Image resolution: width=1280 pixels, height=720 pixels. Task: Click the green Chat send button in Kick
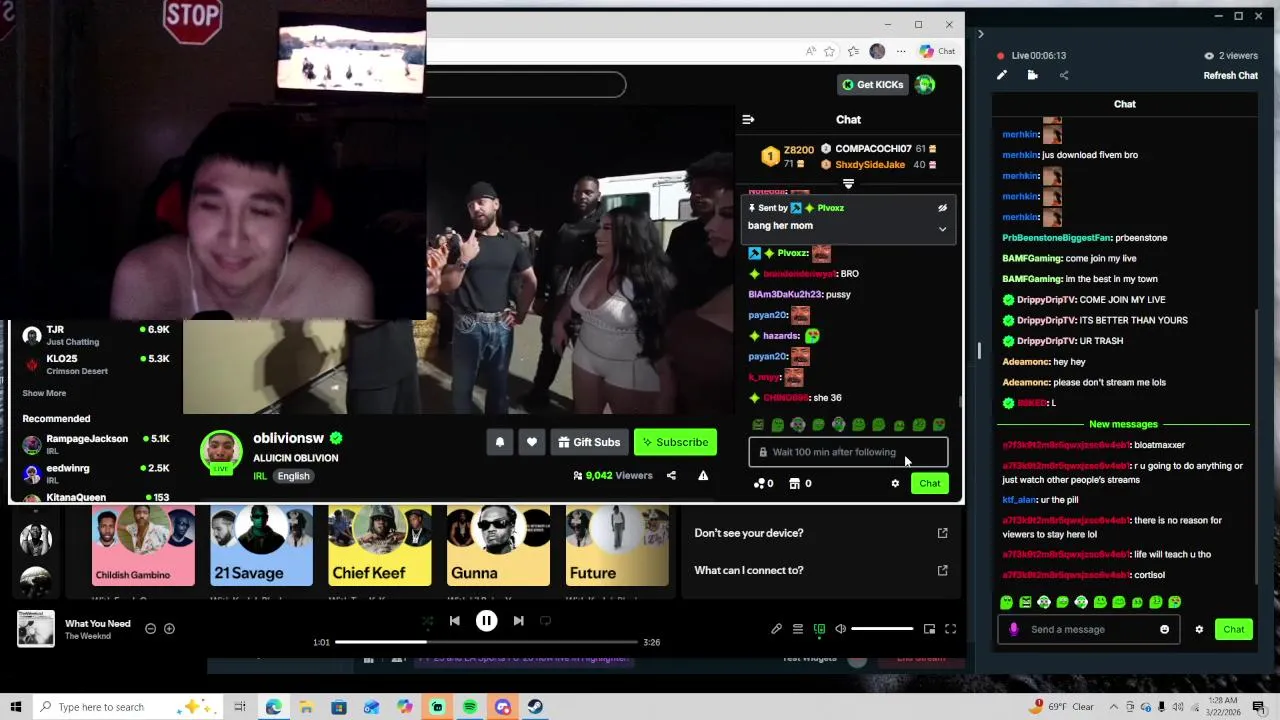[x=930, y=484]
